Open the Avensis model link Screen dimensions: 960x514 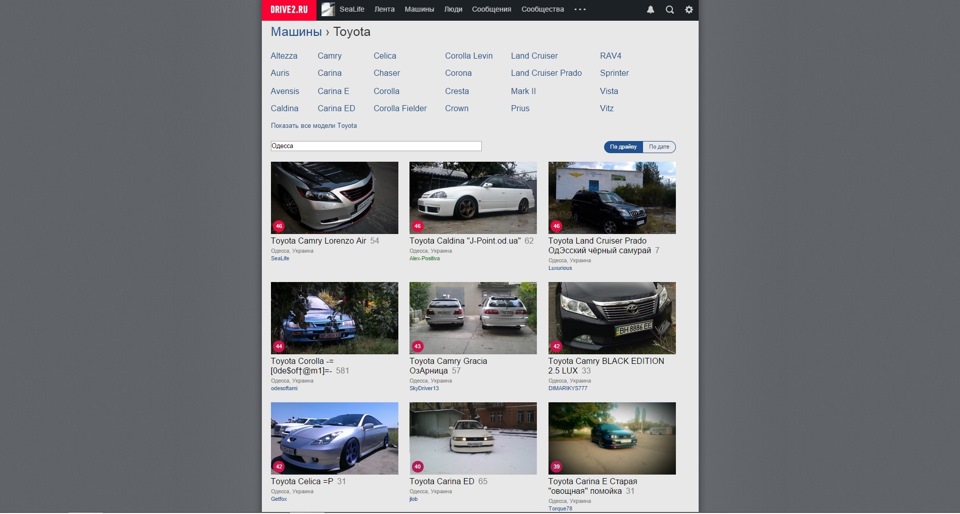coord(285,91)
